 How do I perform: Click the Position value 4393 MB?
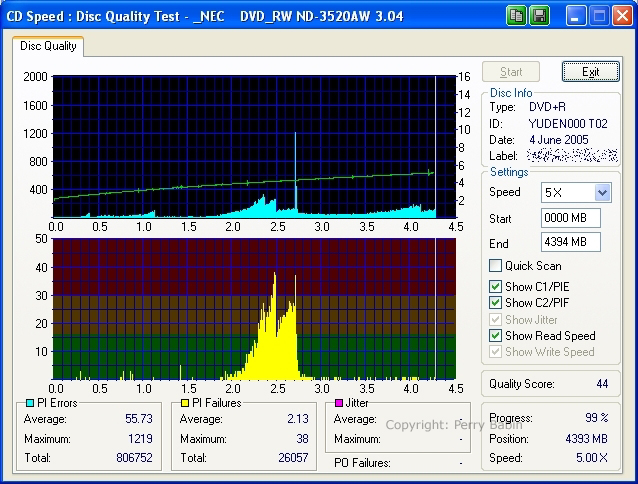coord(586,439)
